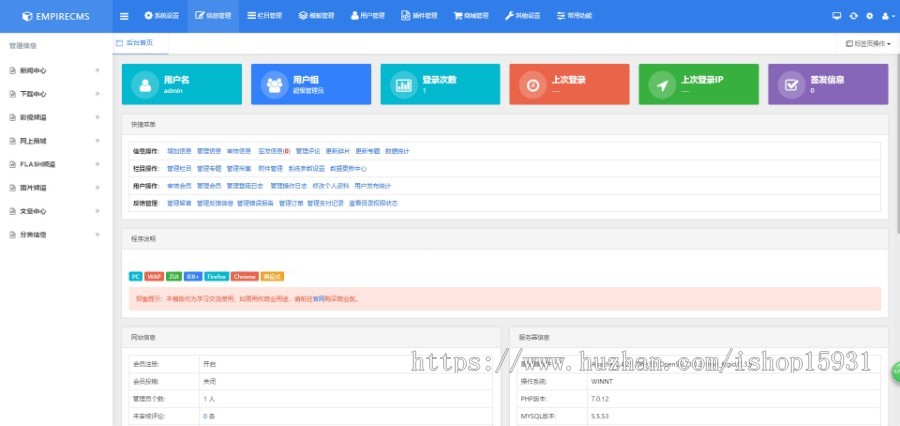Click the 信息管理 edit pencil icon
This screenshot has height=426, width=900.
click(200, 16)
